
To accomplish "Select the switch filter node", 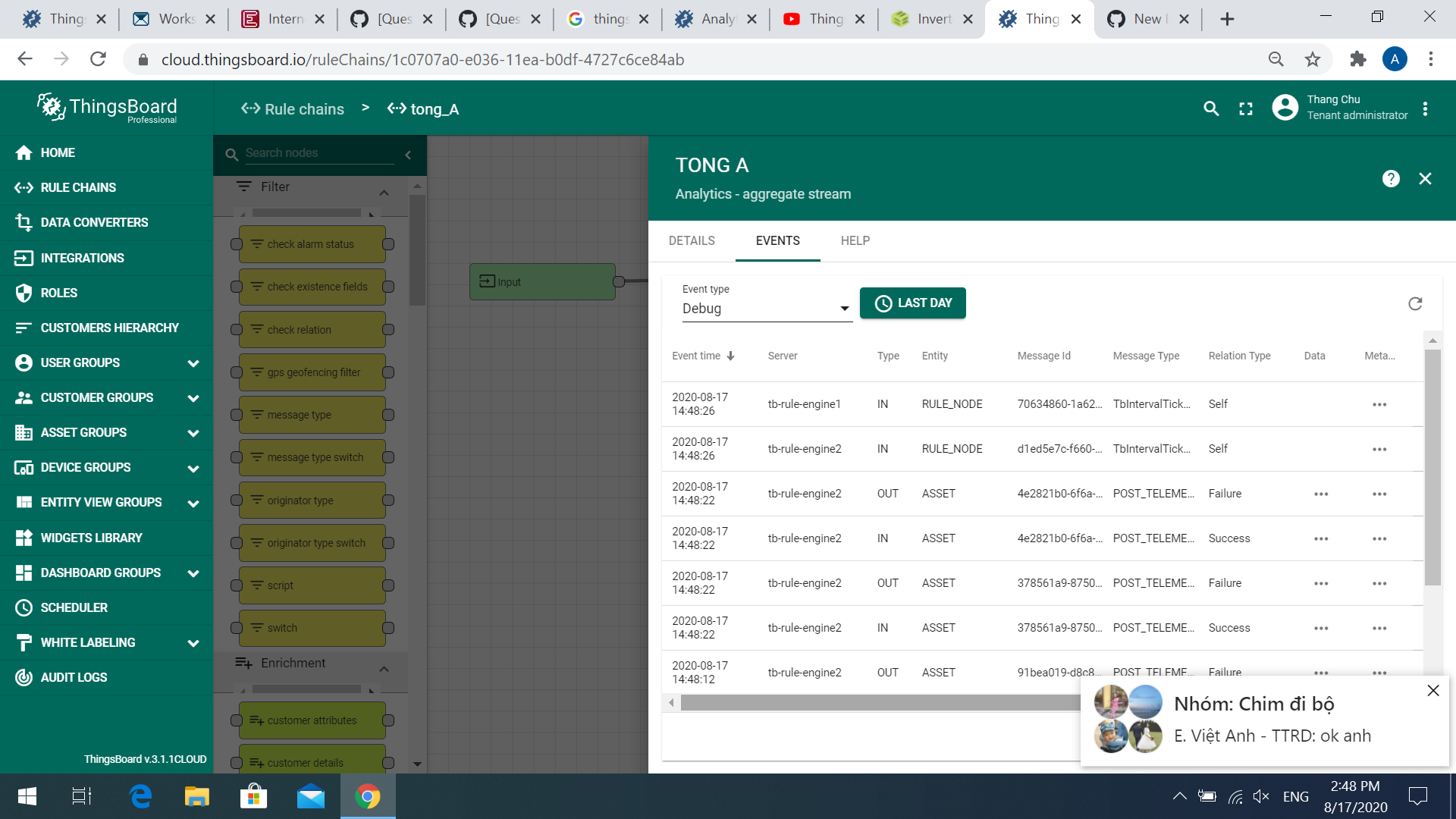I will tap(312, 628).
